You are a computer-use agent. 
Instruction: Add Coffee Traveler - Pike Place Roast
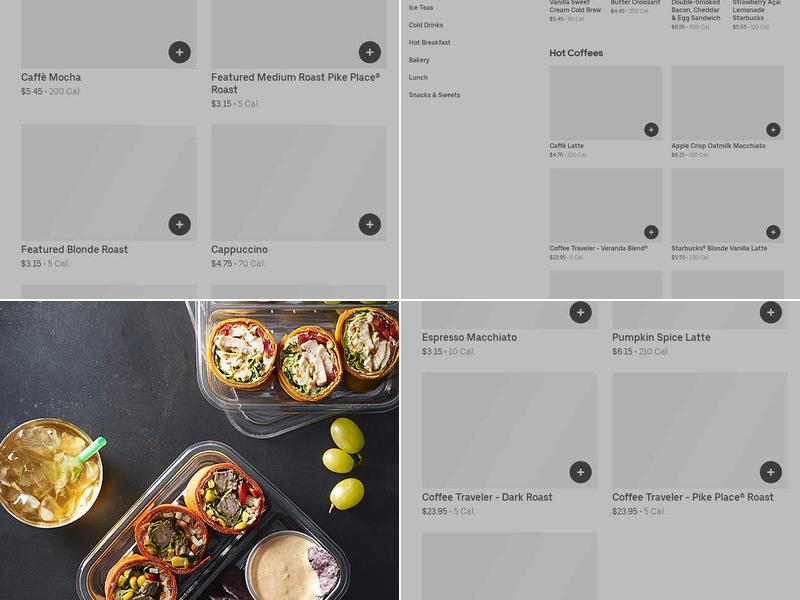tap(771, 472)
